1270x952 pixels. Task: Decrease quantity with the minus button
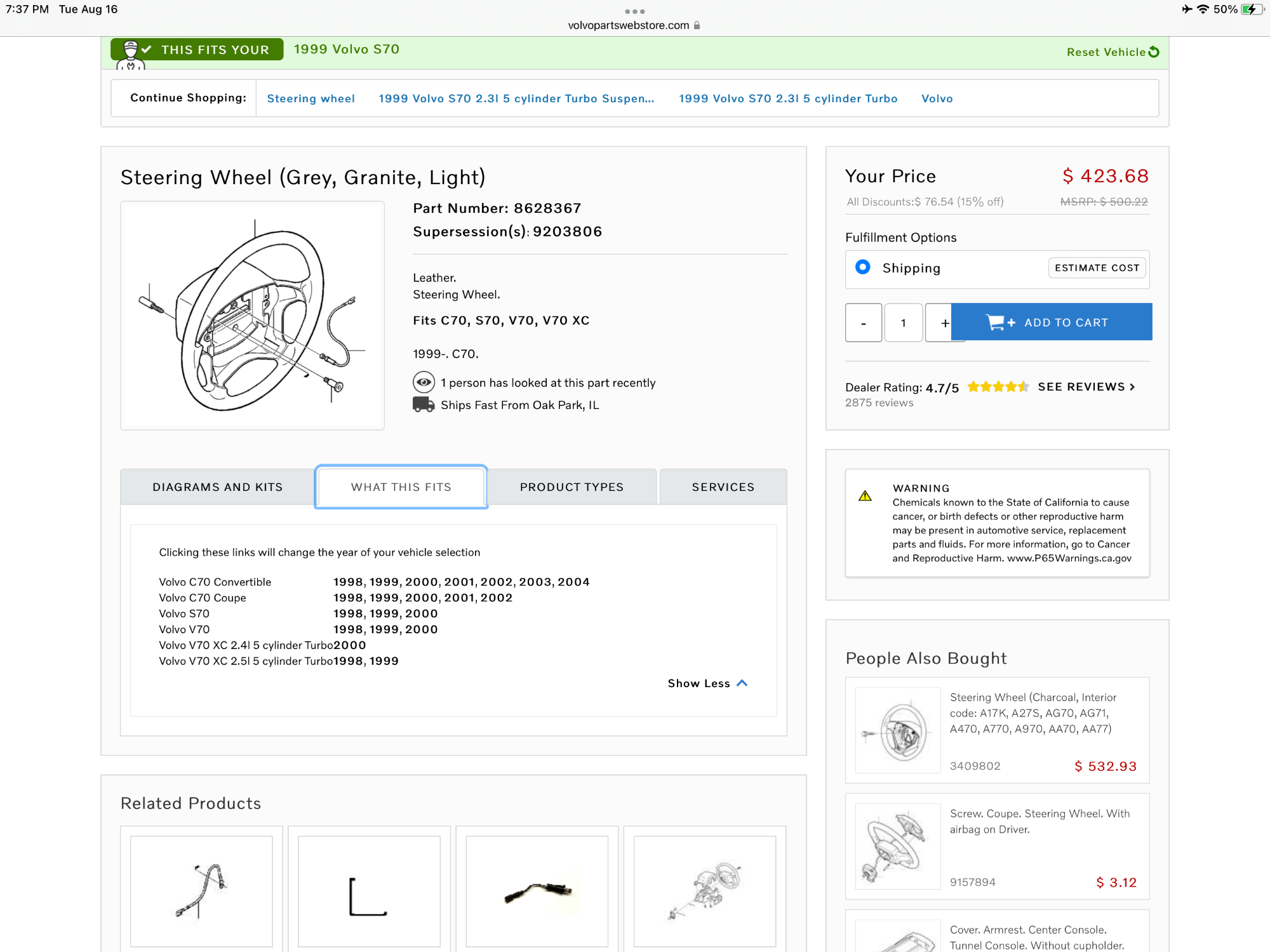[863, 323]
